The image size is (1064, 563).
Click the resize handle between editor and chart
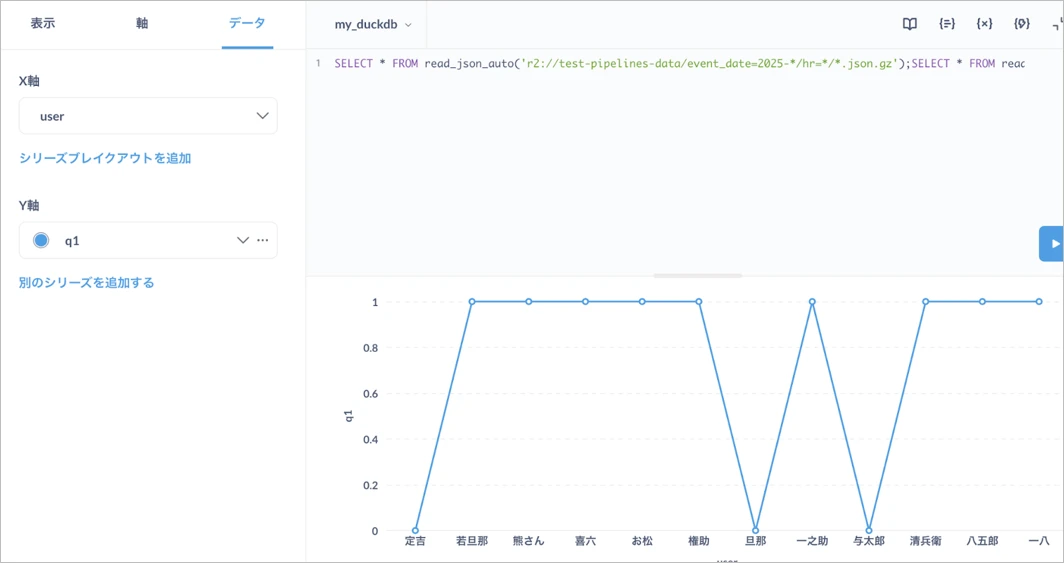697,275
